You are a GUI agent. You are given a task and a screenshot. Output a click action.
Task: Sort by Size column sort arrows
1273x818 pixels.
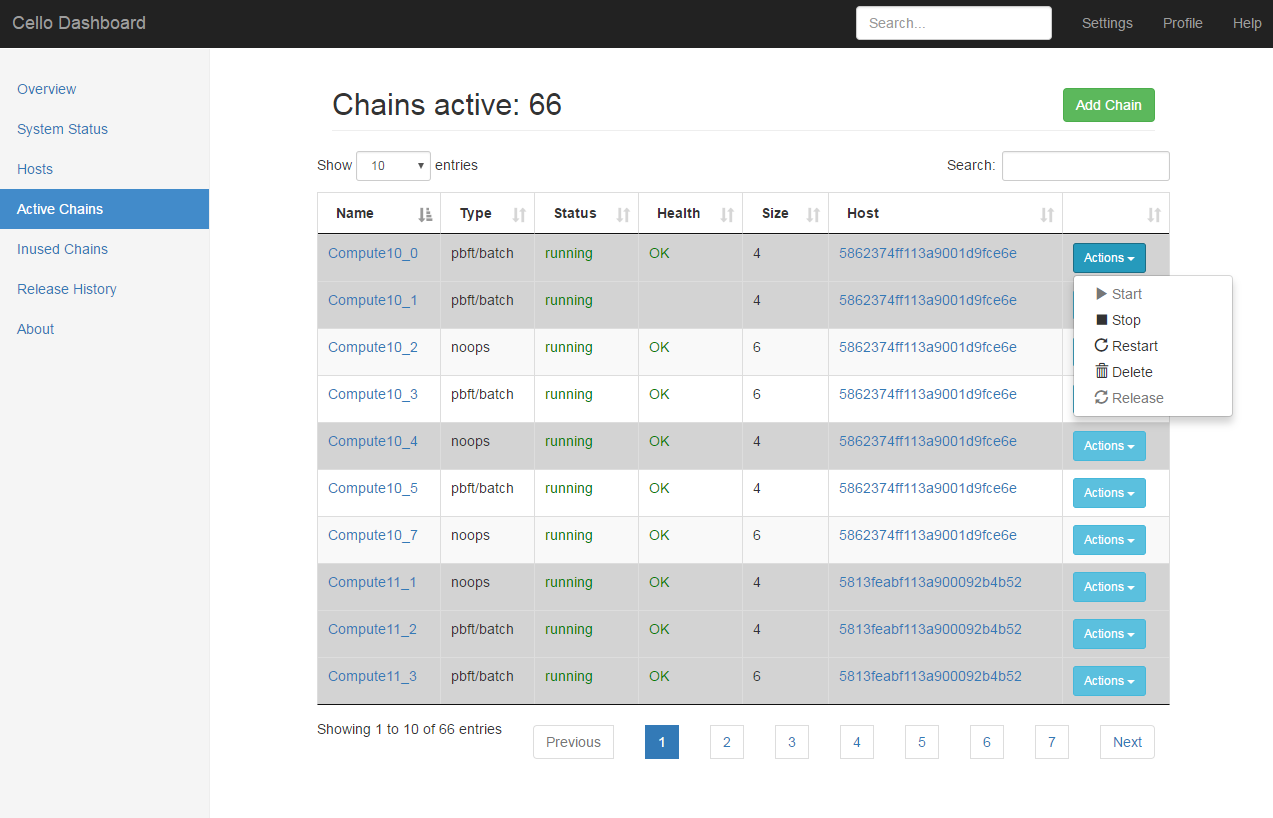(813, 214)
